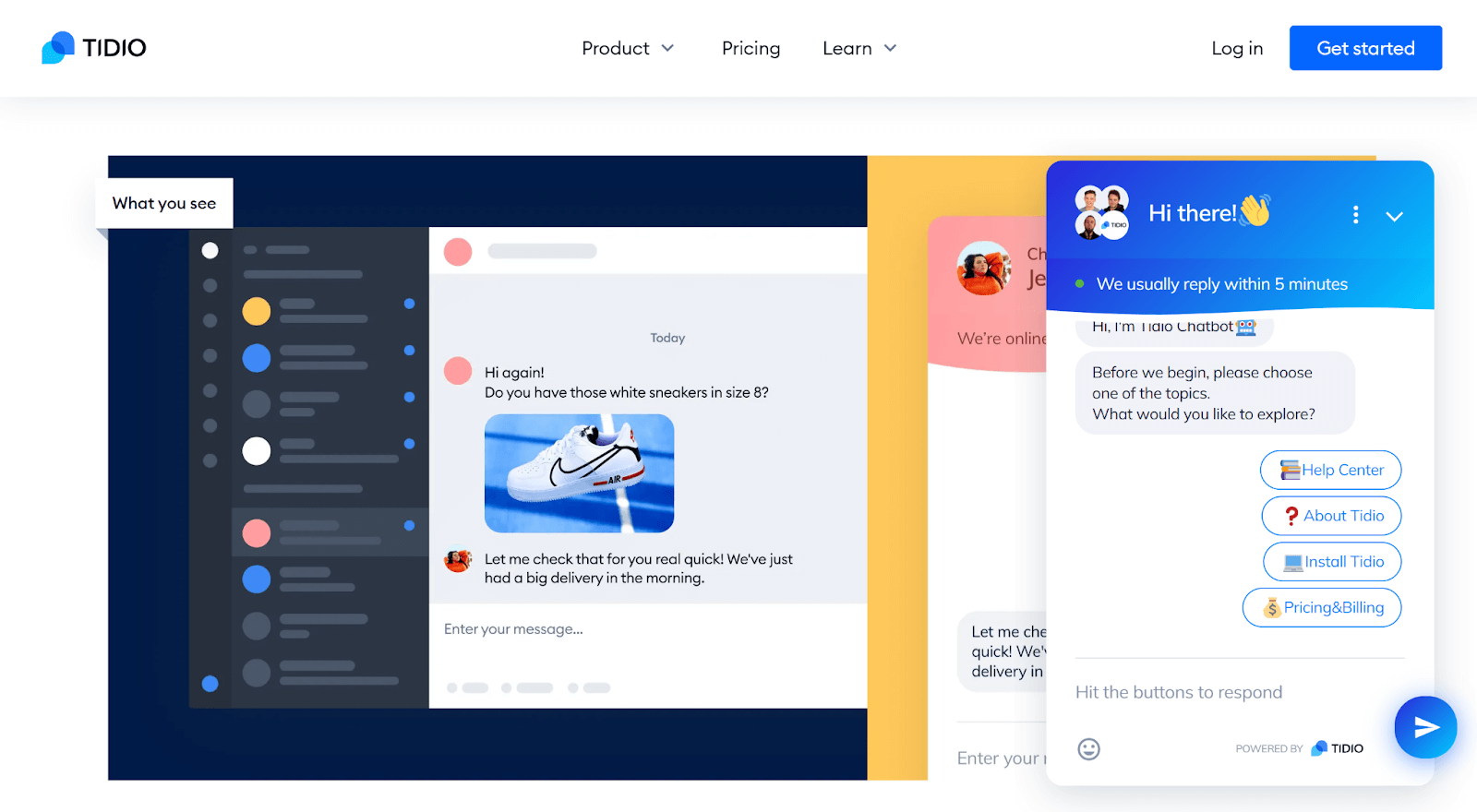Click the blue dot at sidebar bottom
This screenshot has width=1477, height=812.
(x=210, y=684)
